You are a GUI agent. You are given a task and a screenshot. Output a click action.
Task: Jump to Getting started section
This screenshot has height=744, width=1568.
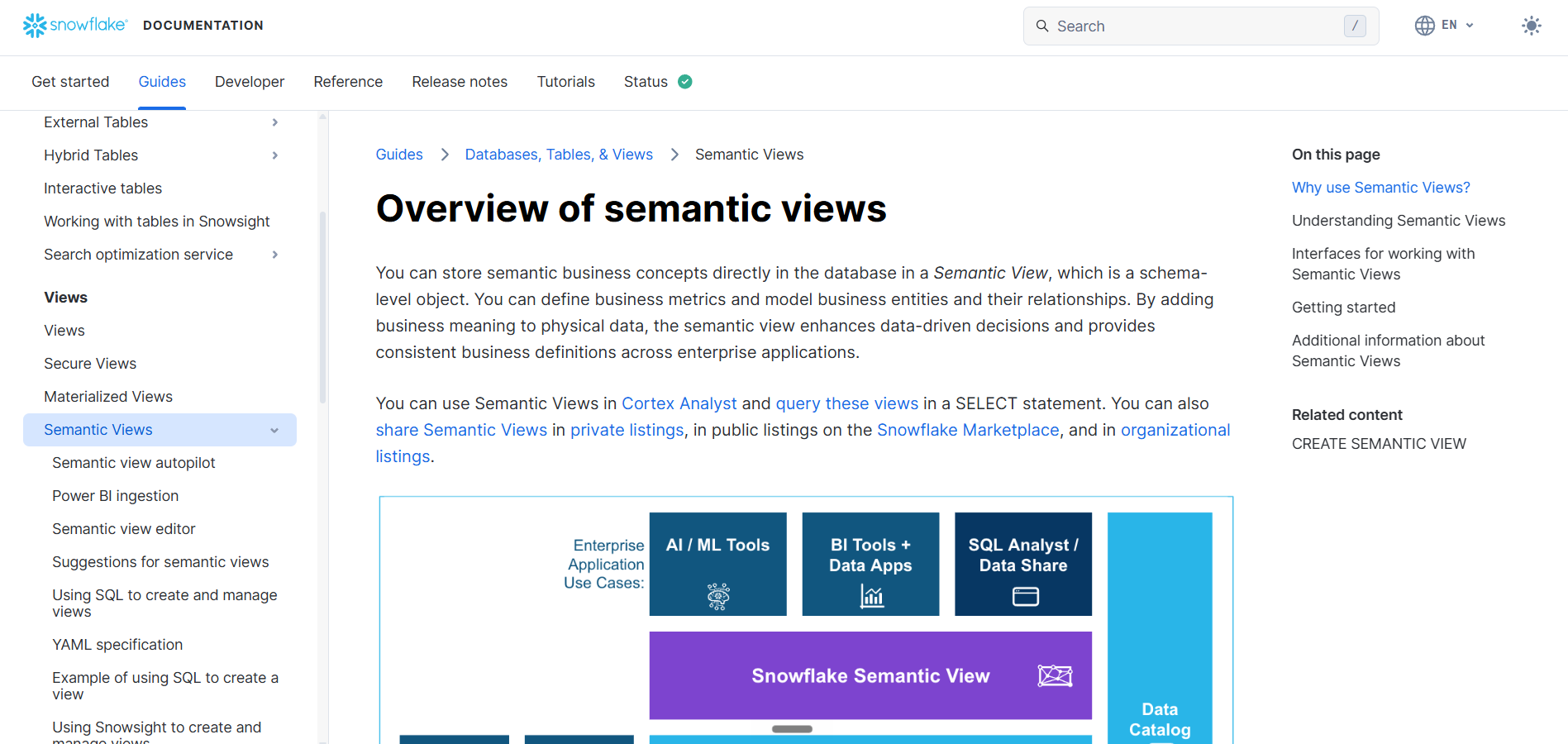pyautogui.click(x=1344, y=308)
